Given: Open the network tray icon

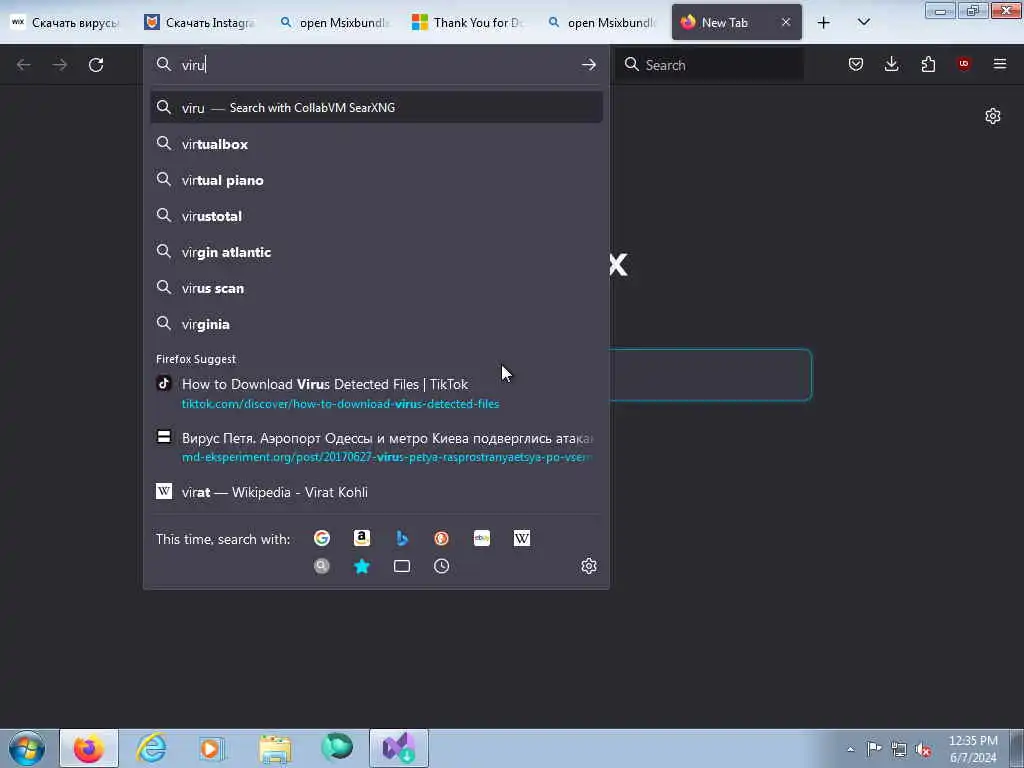Looking at the screenshot, I should [x=899, y=749].
